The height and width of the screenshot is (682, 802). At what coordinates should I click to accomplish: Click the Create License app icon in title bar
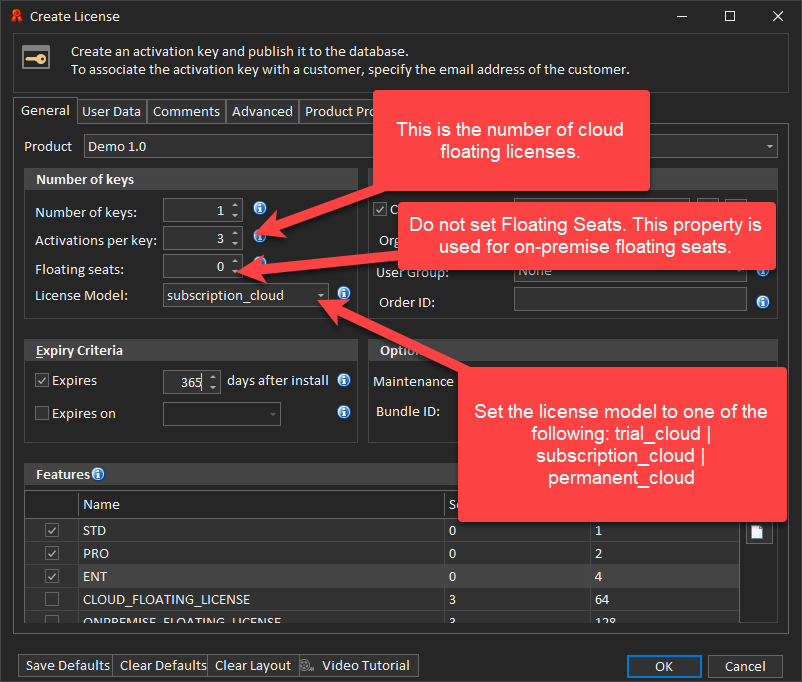(16, 16)
